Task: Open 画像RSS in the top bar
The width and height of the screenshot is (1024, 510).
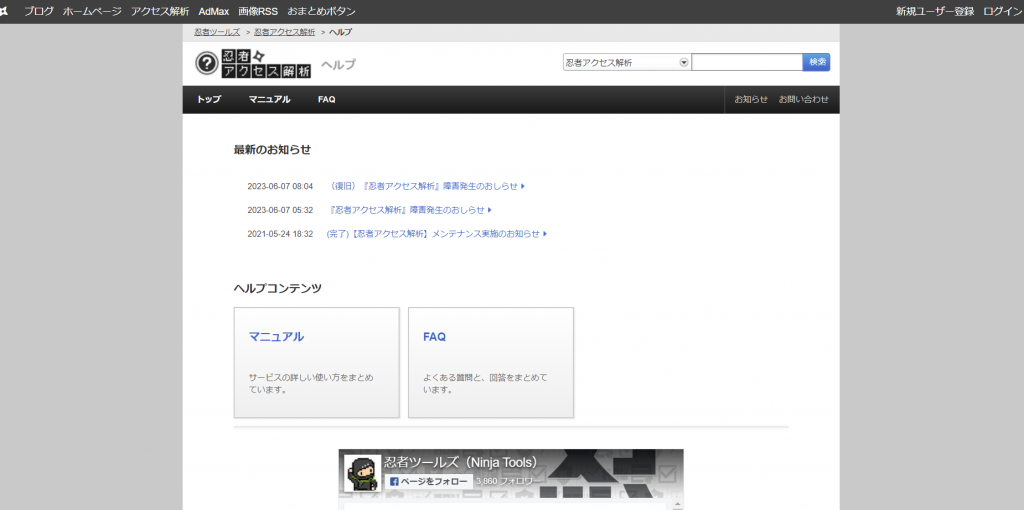Action: click(x=258, y=11)
